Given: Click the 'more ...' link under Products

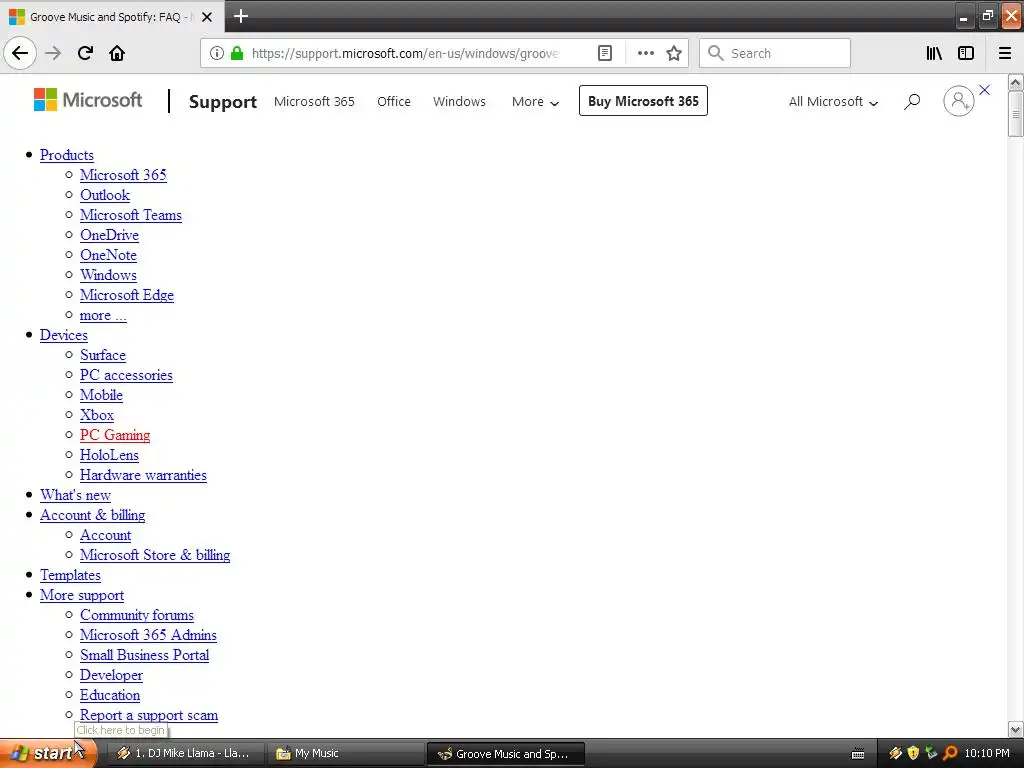Looking at the screenshot, I should point(103,315).
